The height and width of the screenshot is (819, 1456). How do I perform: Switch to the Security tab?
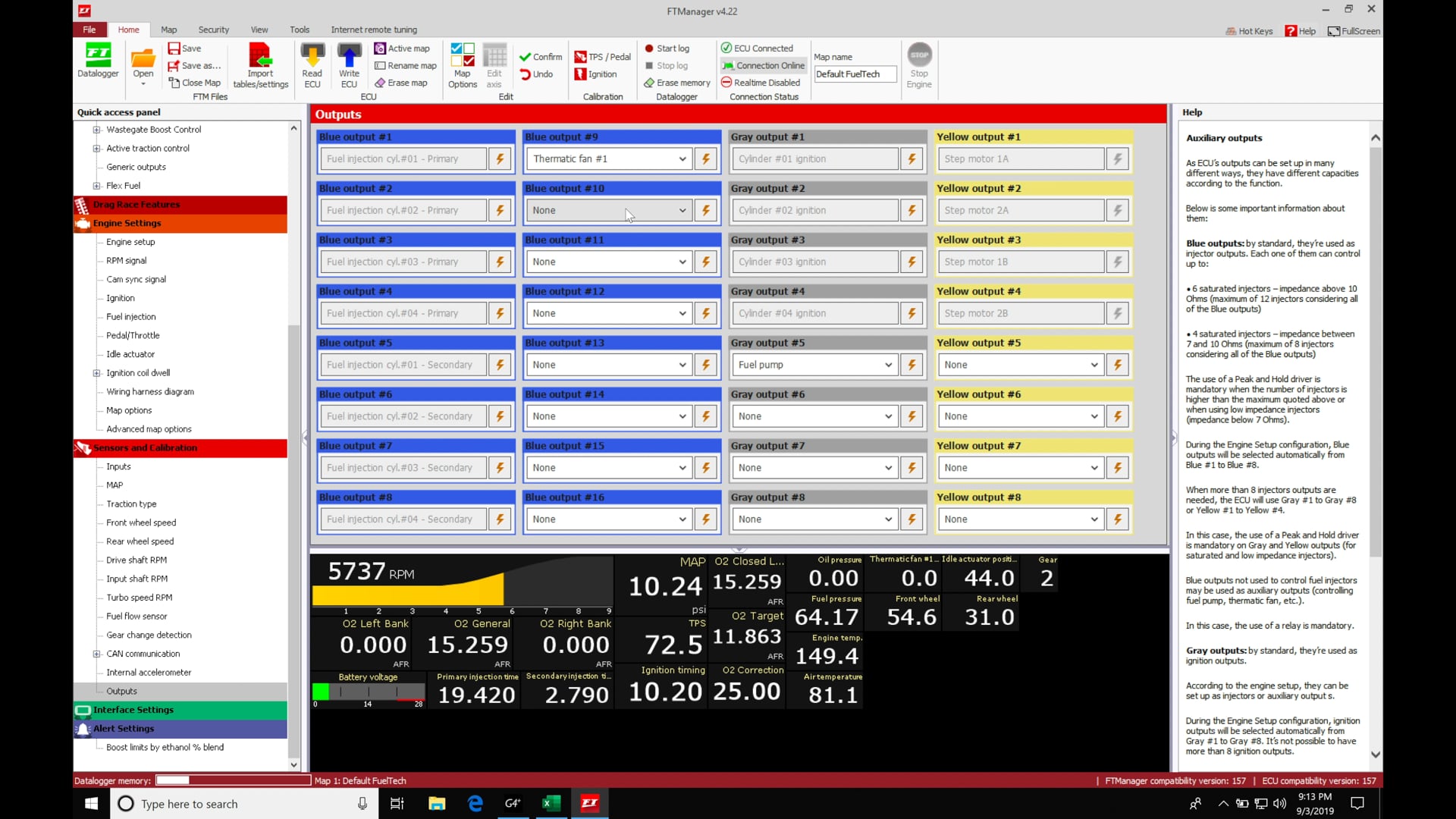214,30
